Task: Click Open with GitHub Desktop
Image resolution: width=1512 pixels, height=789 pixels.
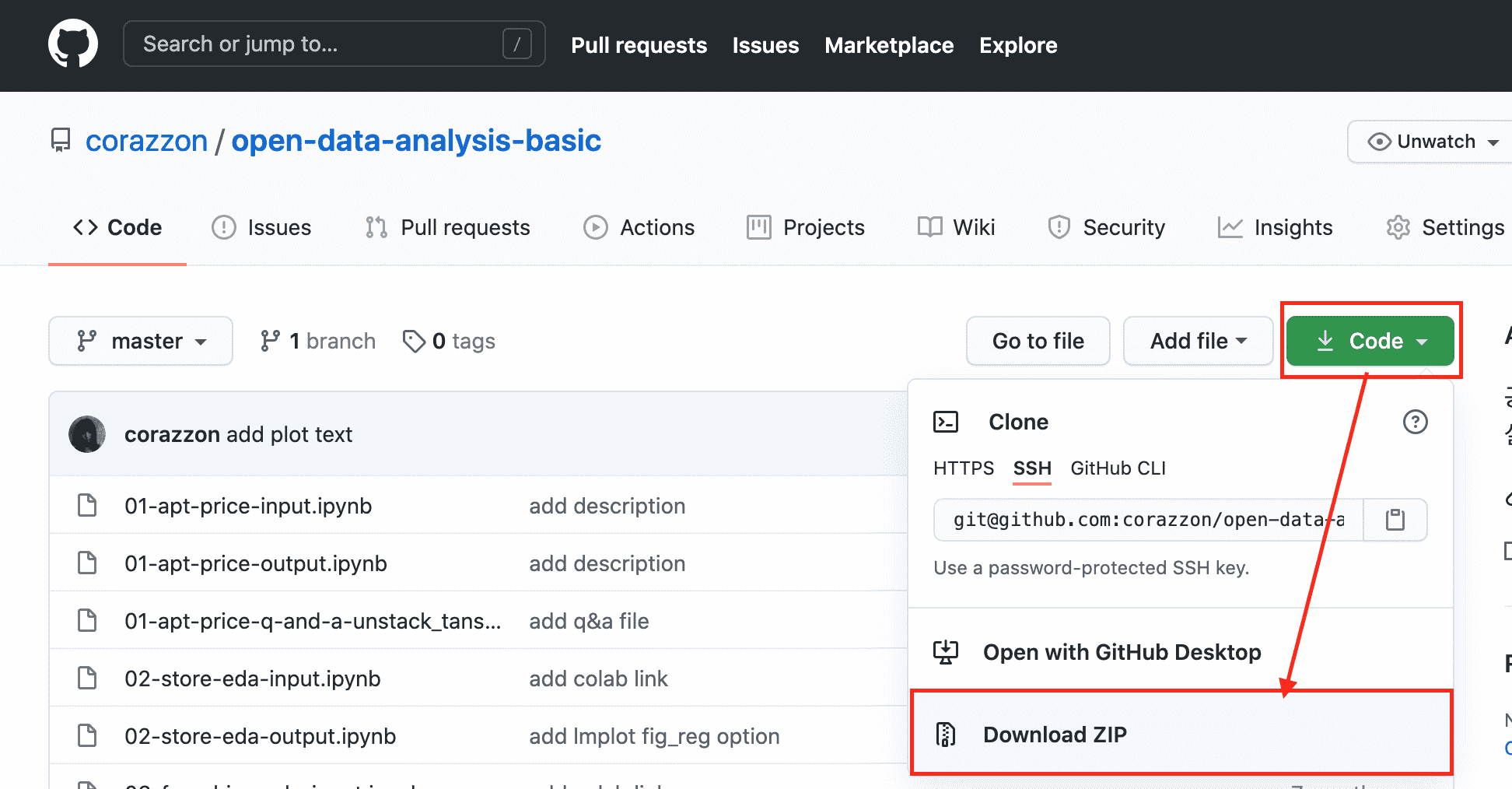Action: click(x=1181, y=652)
